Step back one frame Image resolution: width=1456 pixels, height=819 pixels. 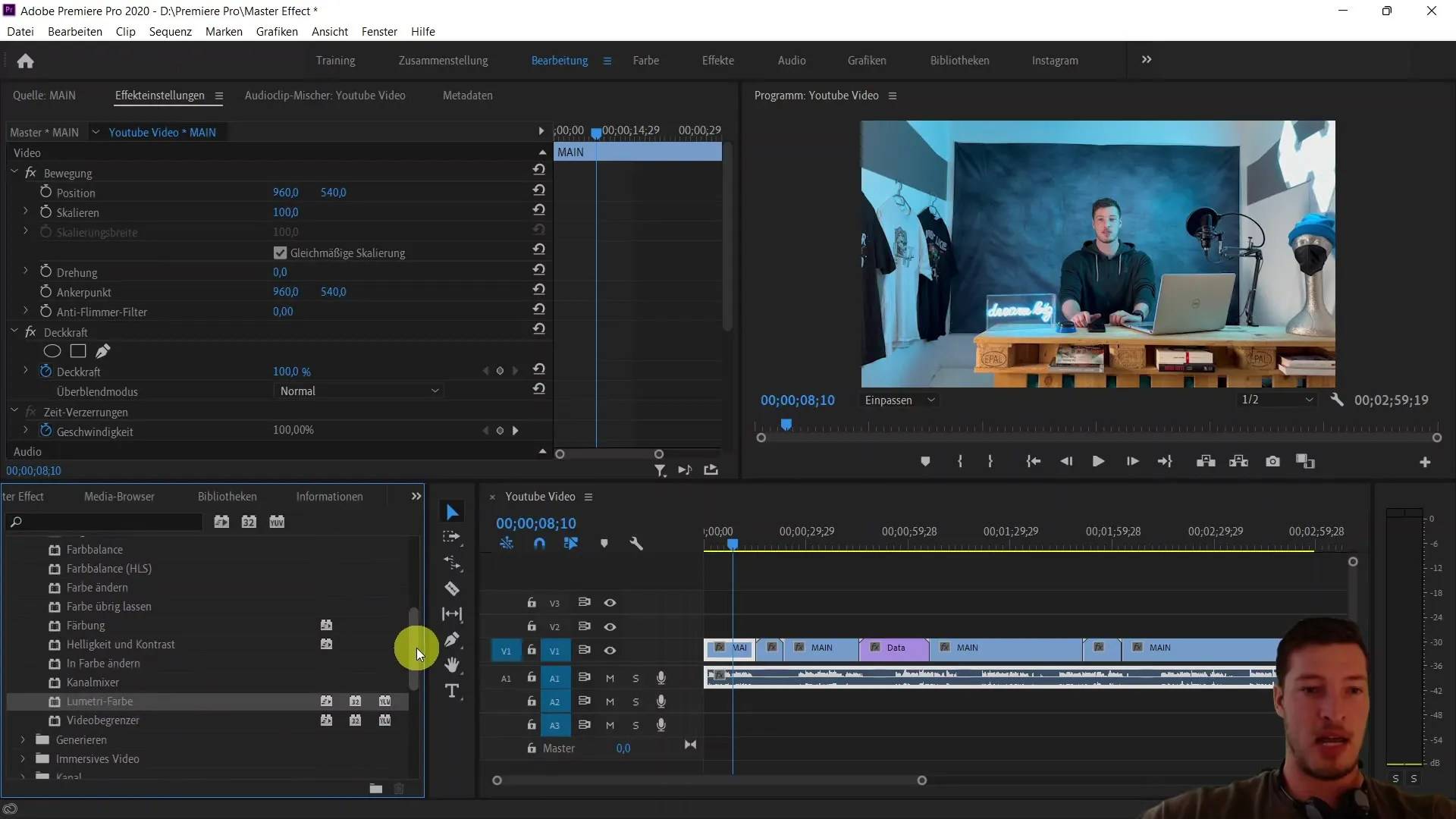[x=1066, y=461]
